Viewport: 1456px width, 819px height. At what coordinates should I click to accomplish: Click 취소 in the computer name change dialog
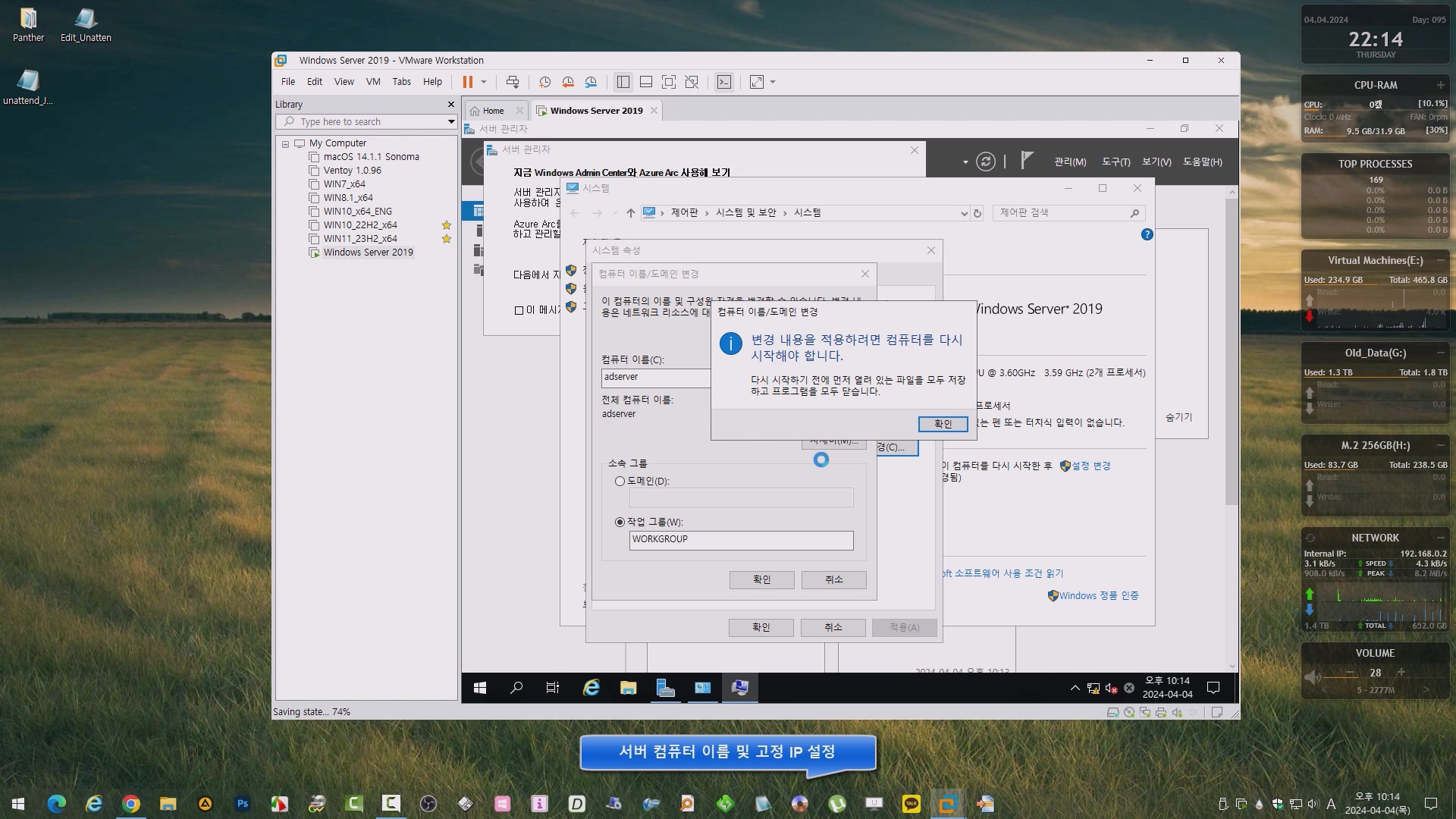click(x=833, y=579)
